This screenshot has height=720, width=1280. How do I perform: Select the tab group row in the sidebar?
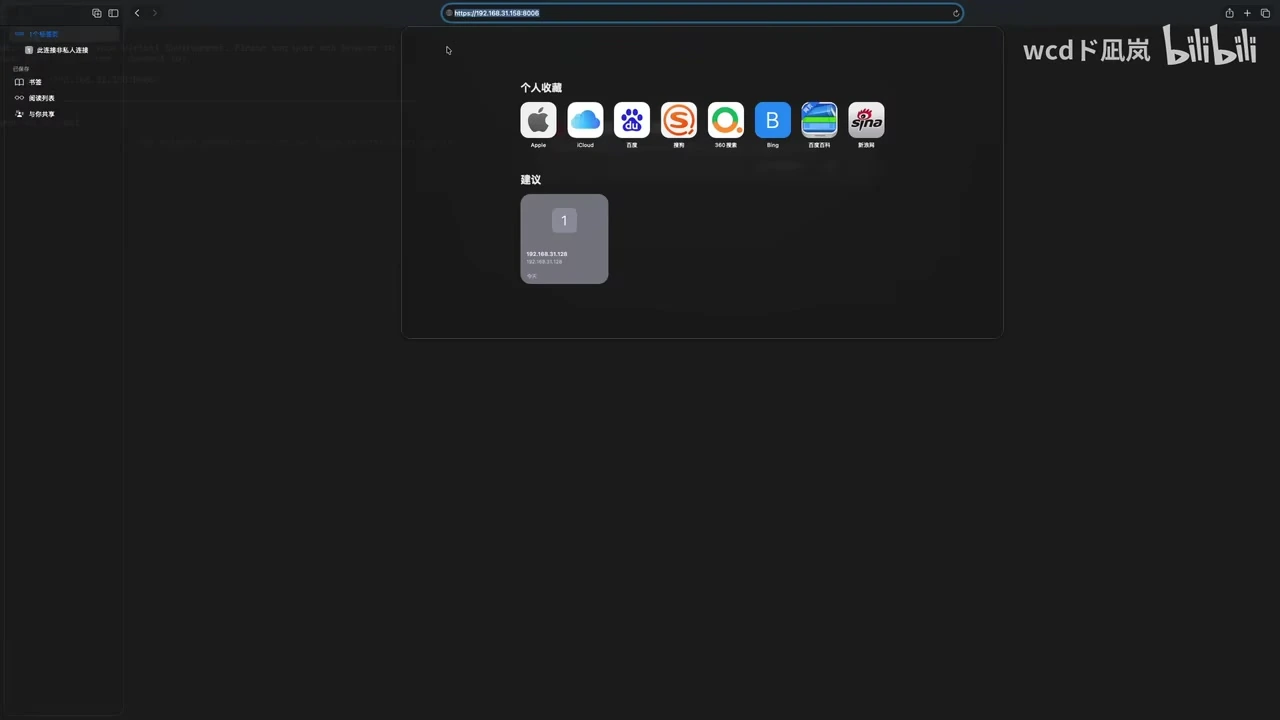[62, 34]
